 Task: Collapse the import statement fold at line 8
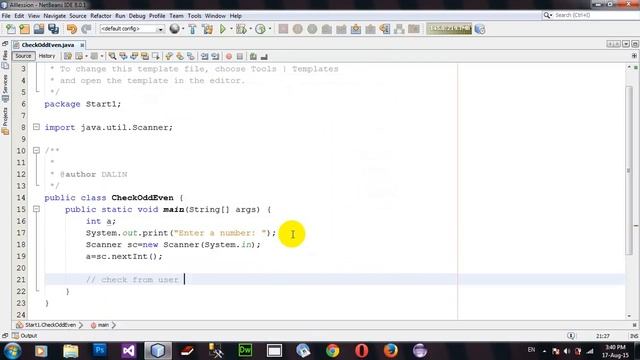(36, 127)
